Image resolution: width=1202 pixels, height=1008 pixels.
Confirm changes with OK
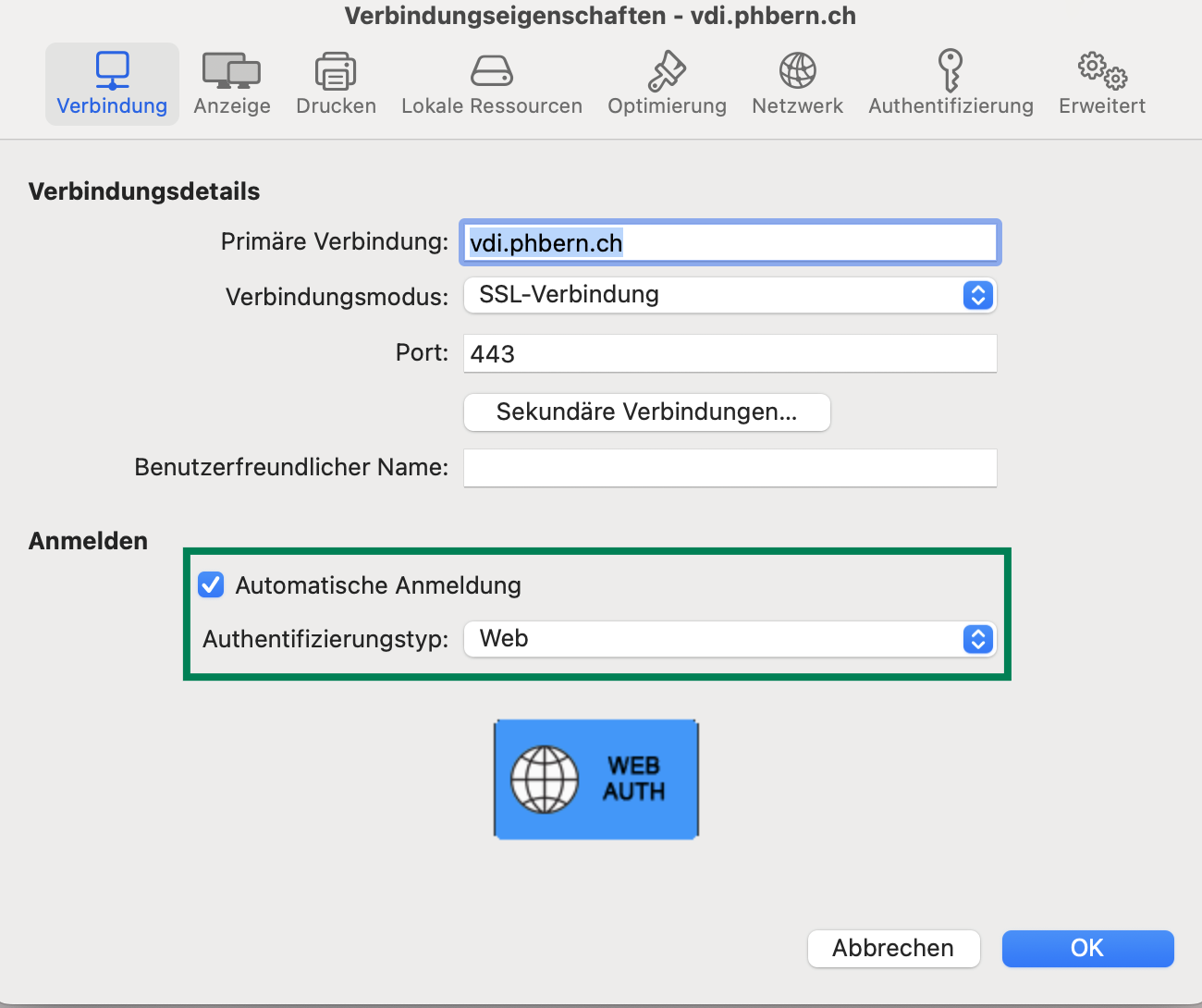click(1087, 948)
